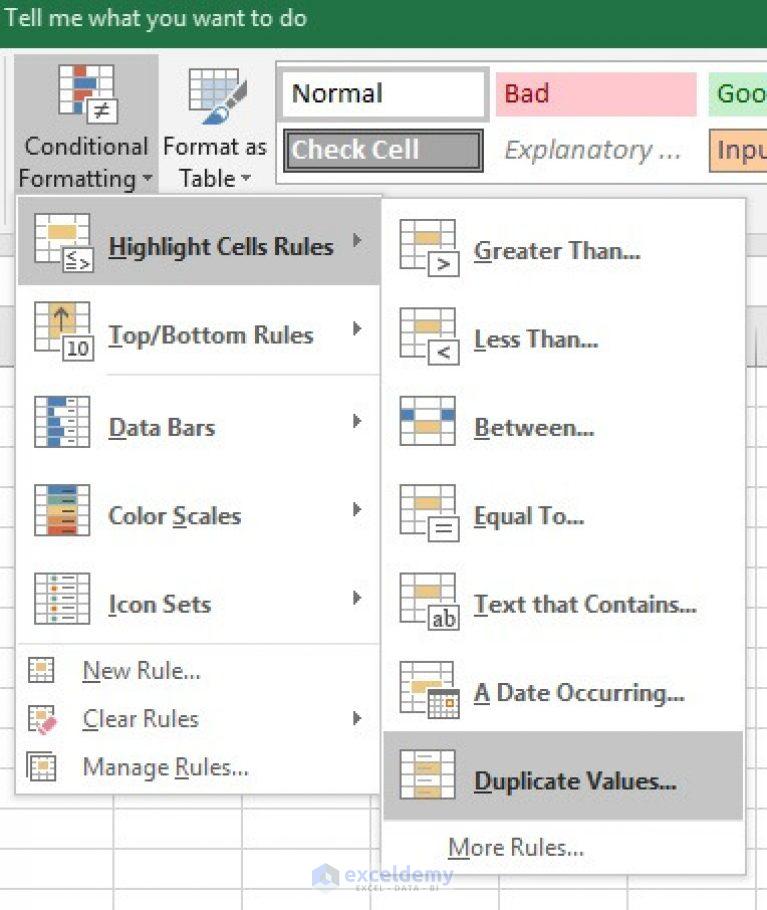Choose the Highlight Cells Rules menu item
767x910 pixels.
point(199,241)
